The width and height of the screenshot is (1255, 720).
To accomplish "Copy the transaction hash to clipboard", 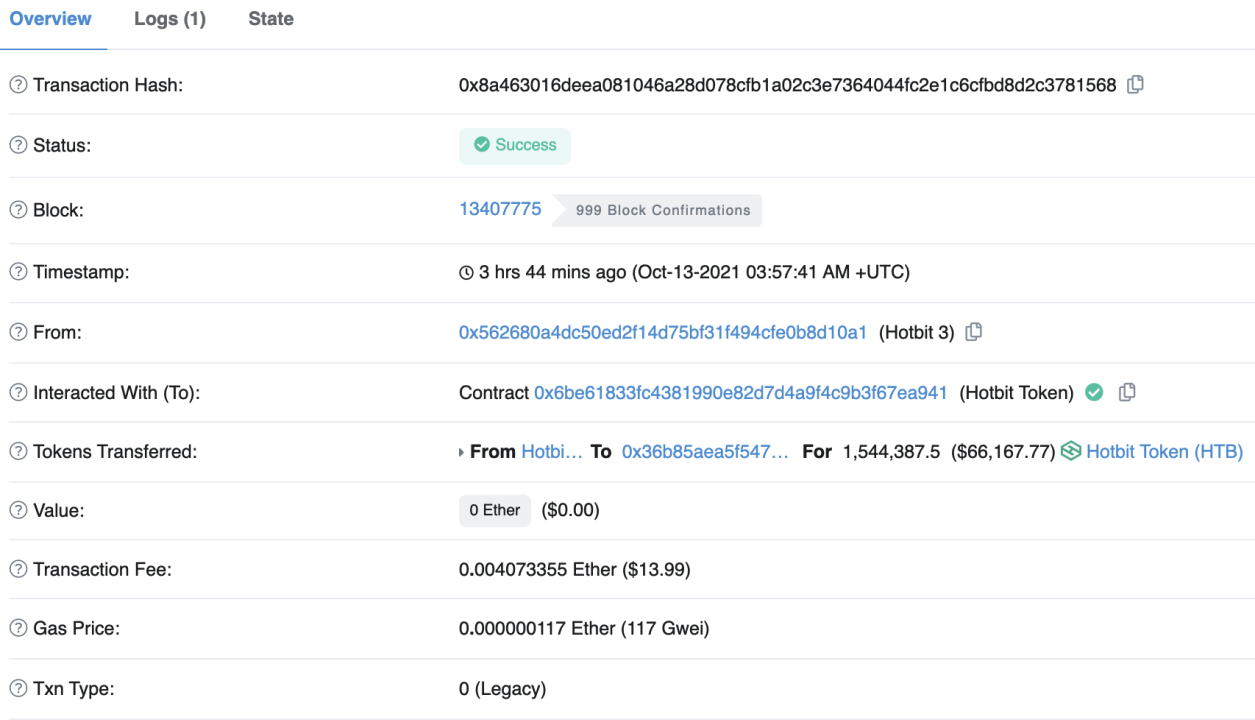I will coord(1135,85).
